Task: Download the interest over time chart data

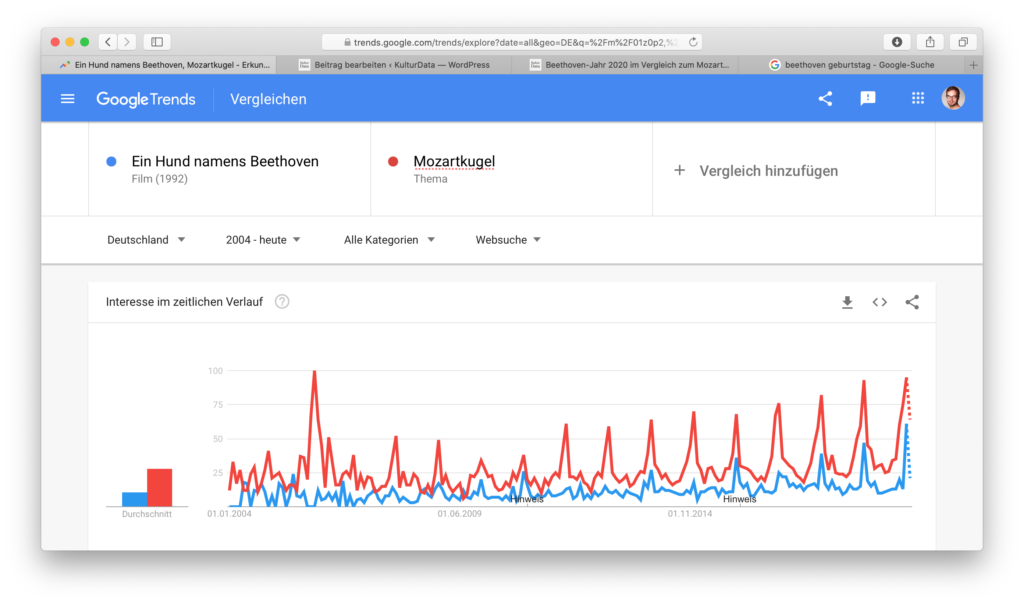Action: [x=847, y=302]
